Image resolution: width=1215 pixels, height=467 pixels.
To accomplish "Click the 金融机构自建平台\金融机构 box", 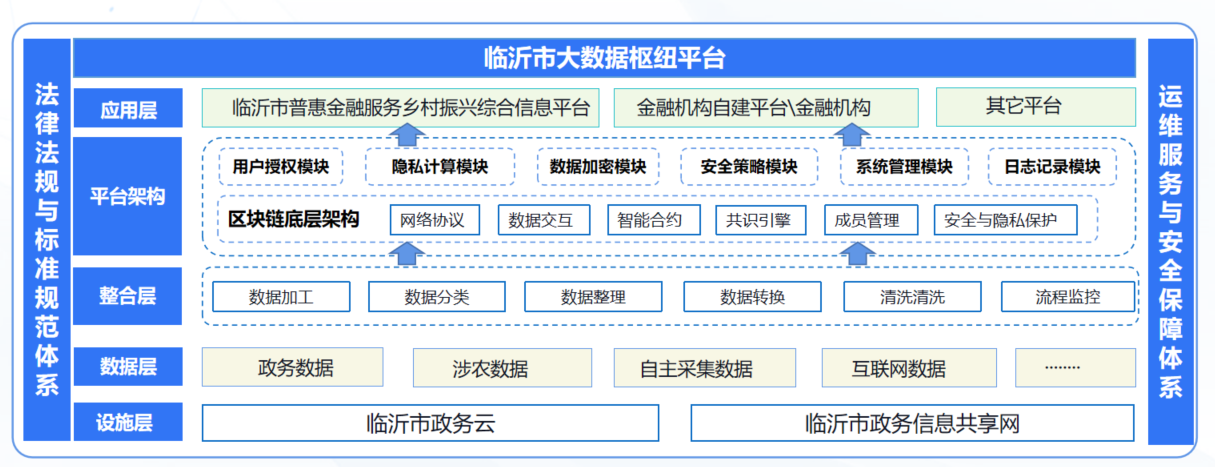I will (765, 108).
